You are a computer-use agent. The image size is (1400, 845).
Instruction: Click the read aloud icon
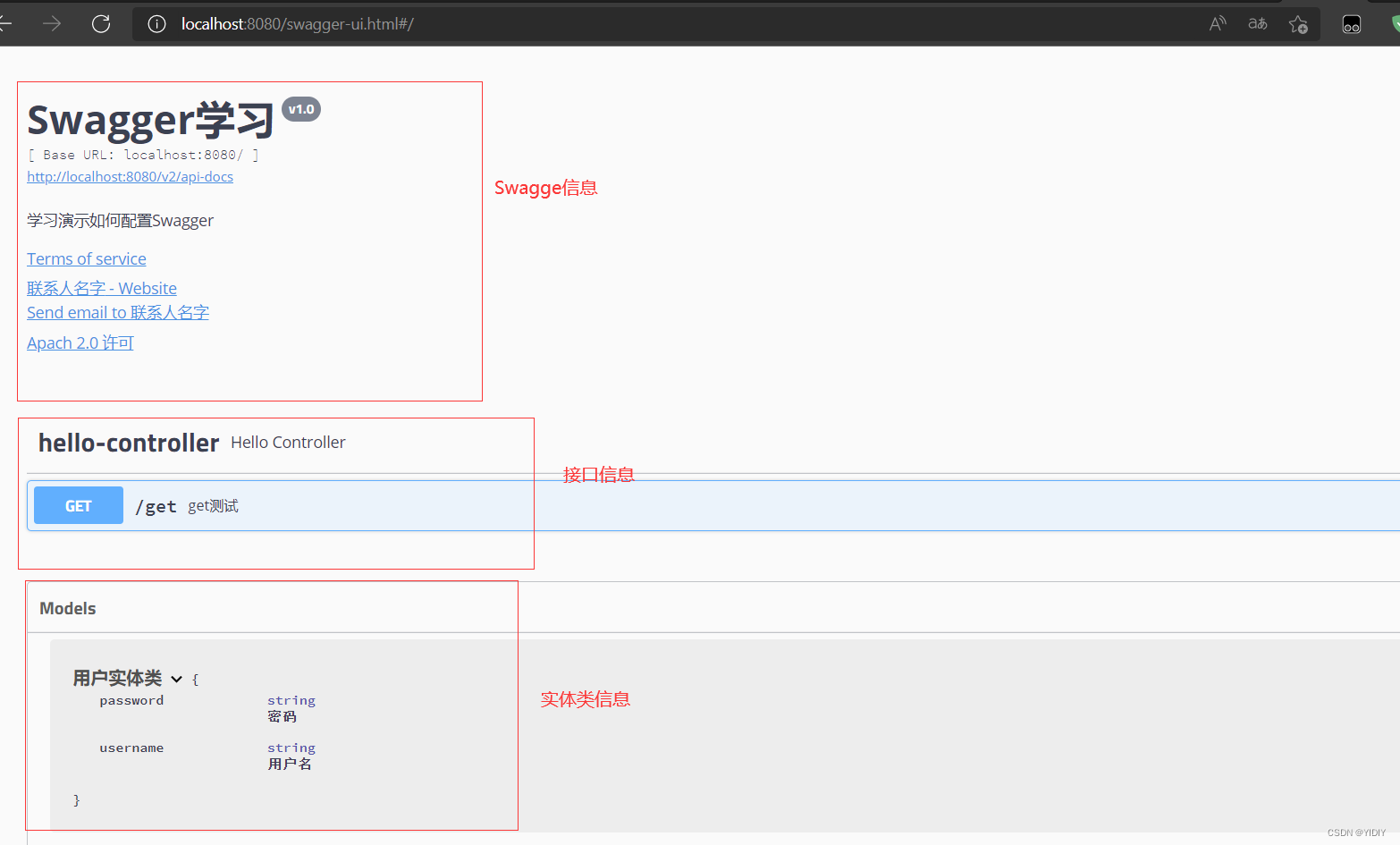[1218, 24]
